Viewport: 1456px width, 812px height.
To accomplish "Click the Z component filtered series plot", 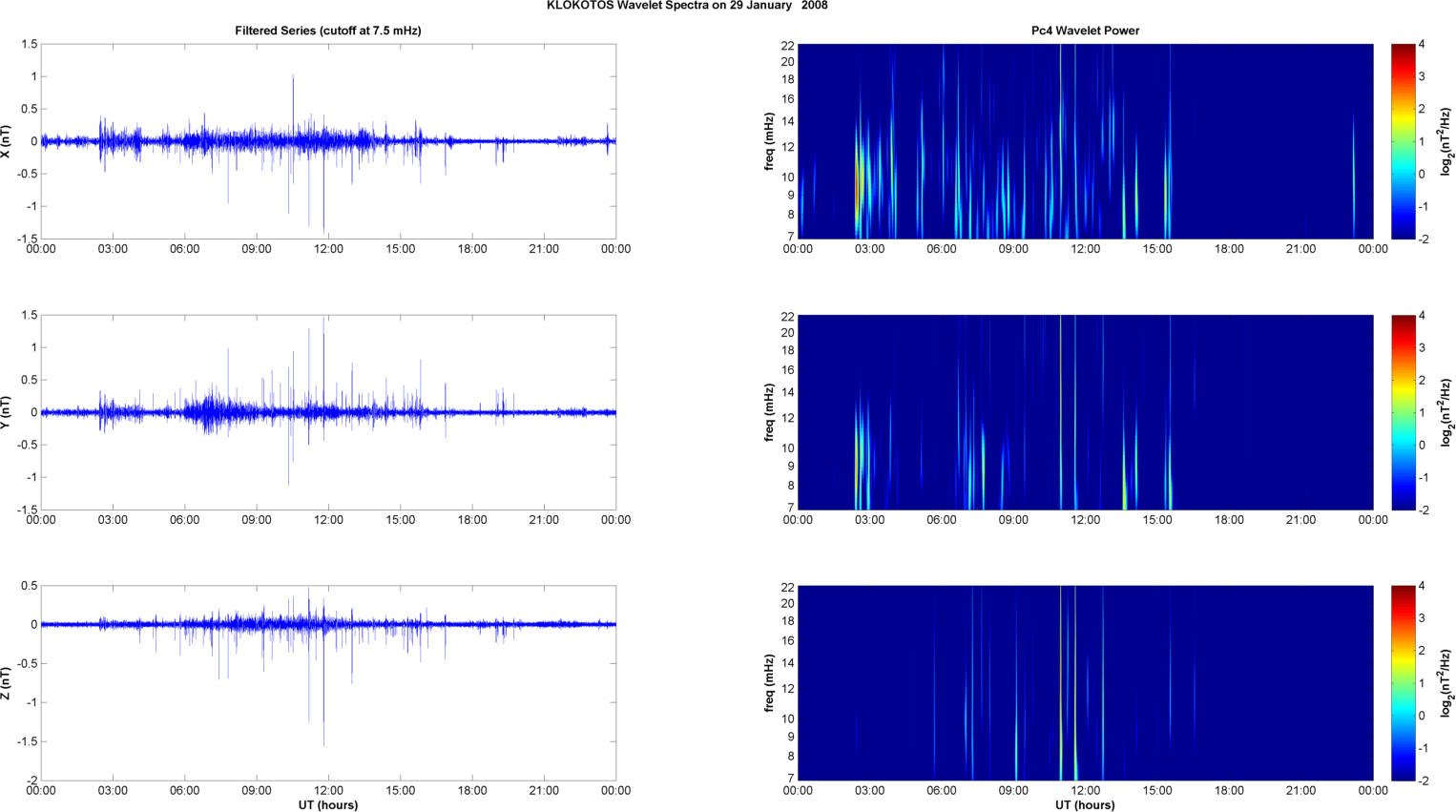I will tap(327, 682).
